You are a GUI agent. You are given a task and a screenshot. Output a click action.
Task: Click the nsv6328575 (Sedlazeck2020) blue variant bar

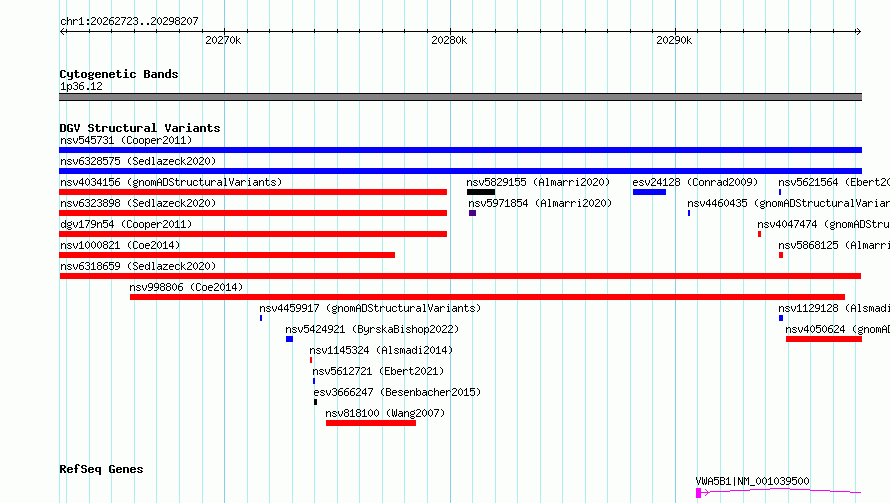coord(460,171)
